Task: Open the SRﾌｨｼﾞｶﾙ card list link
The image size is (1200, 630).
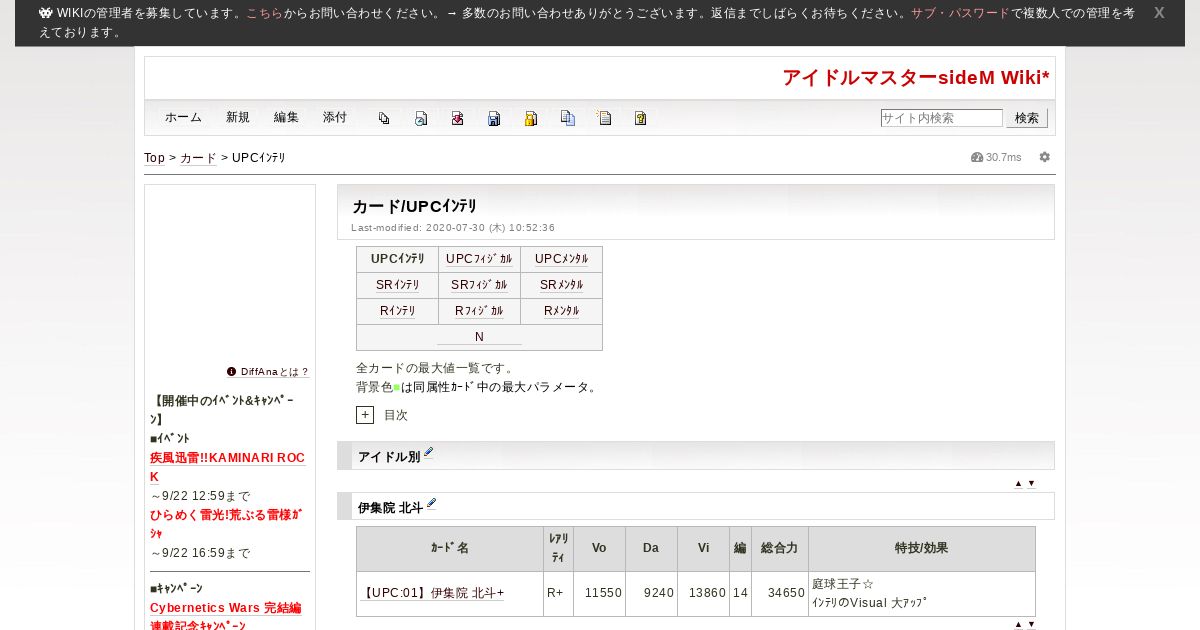Action: pos(479,285)
